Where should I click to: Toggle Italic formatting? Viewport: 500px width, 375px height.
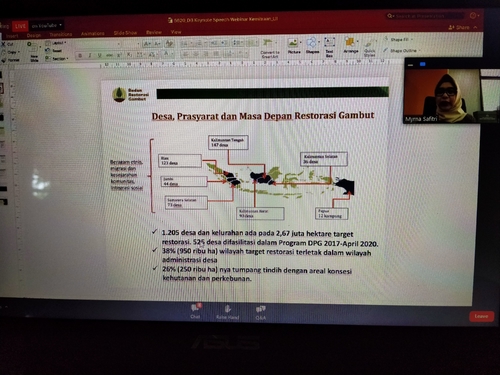pyautogui.click(x=90, y=56)
